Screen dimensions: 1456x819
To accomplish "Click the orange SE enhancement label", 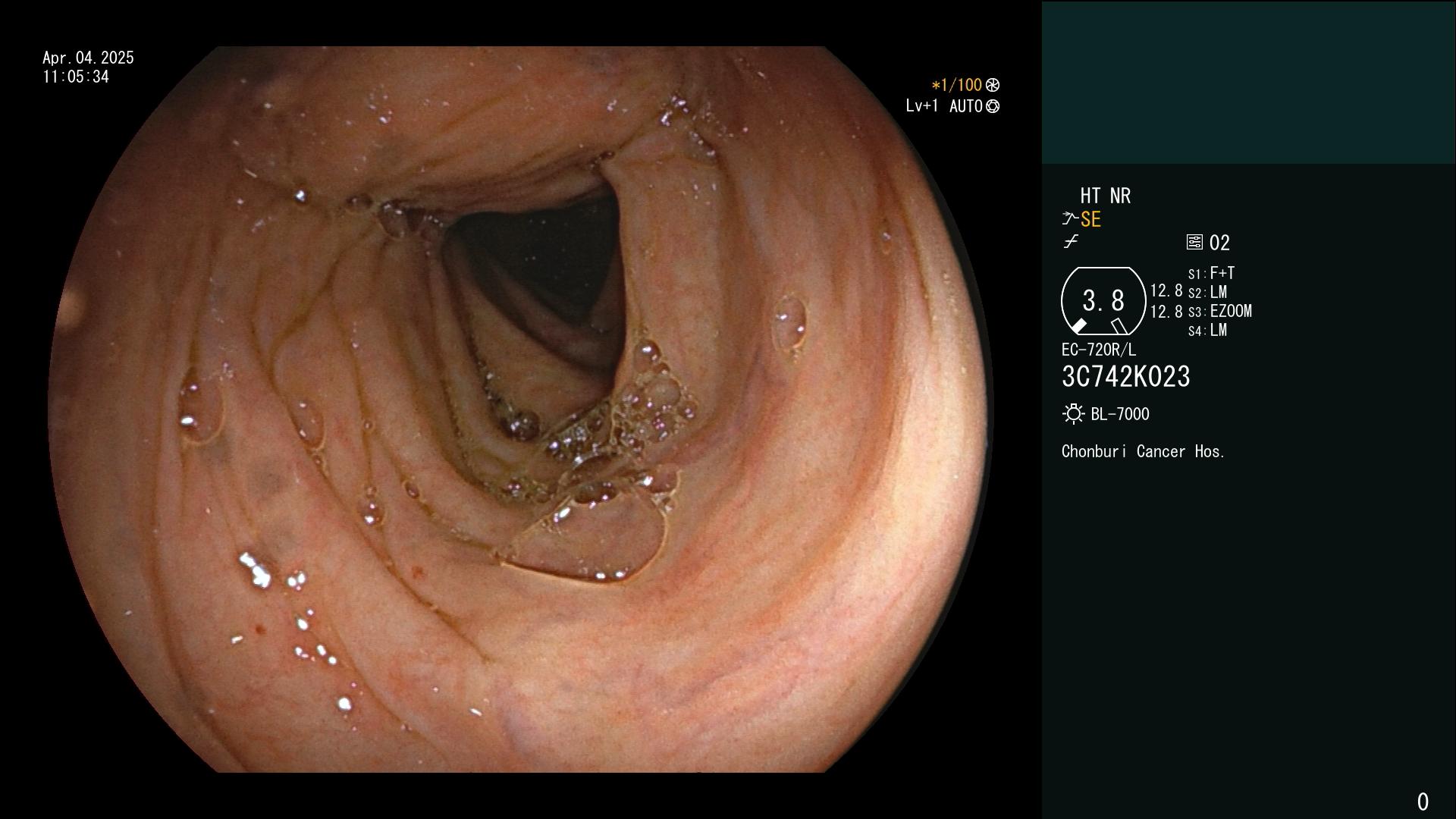I will (1090, 219).
